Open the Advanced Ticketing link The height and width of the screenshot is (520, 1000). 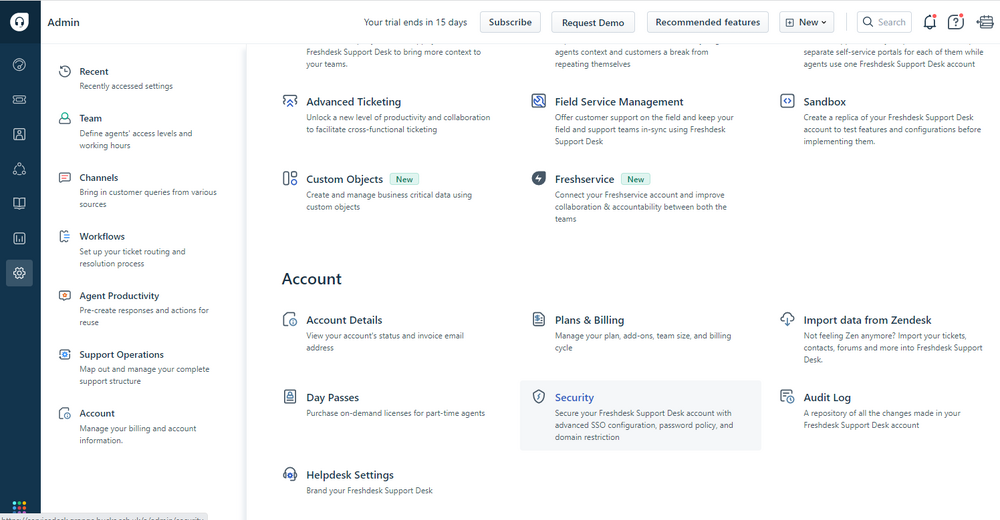click(353, 102)
